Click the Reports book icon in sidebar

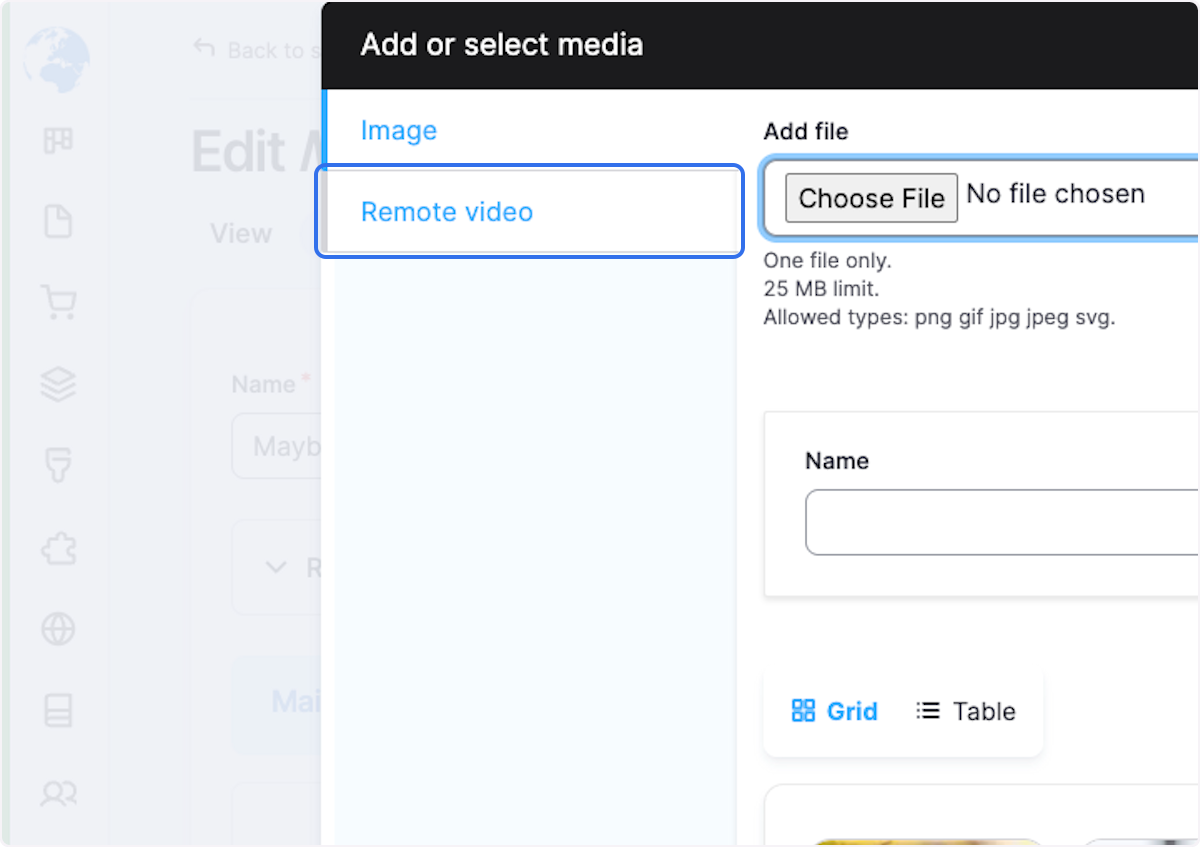click(x=58, y=710)
